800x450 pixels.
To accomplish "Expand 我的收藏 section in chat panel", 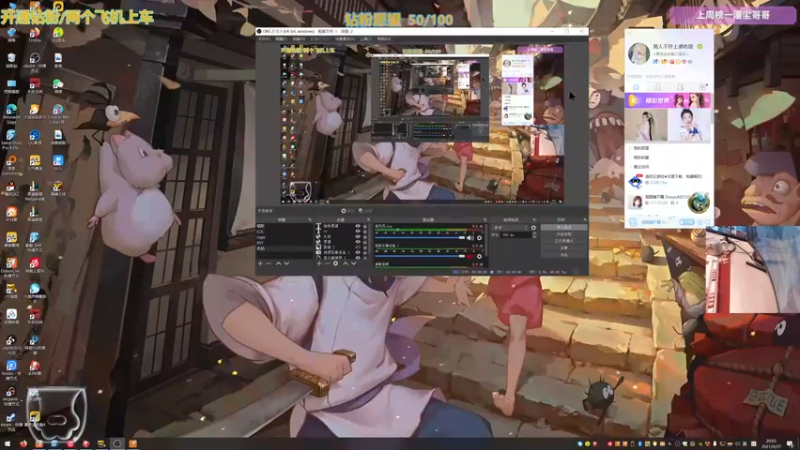I will tap(643, 158).
